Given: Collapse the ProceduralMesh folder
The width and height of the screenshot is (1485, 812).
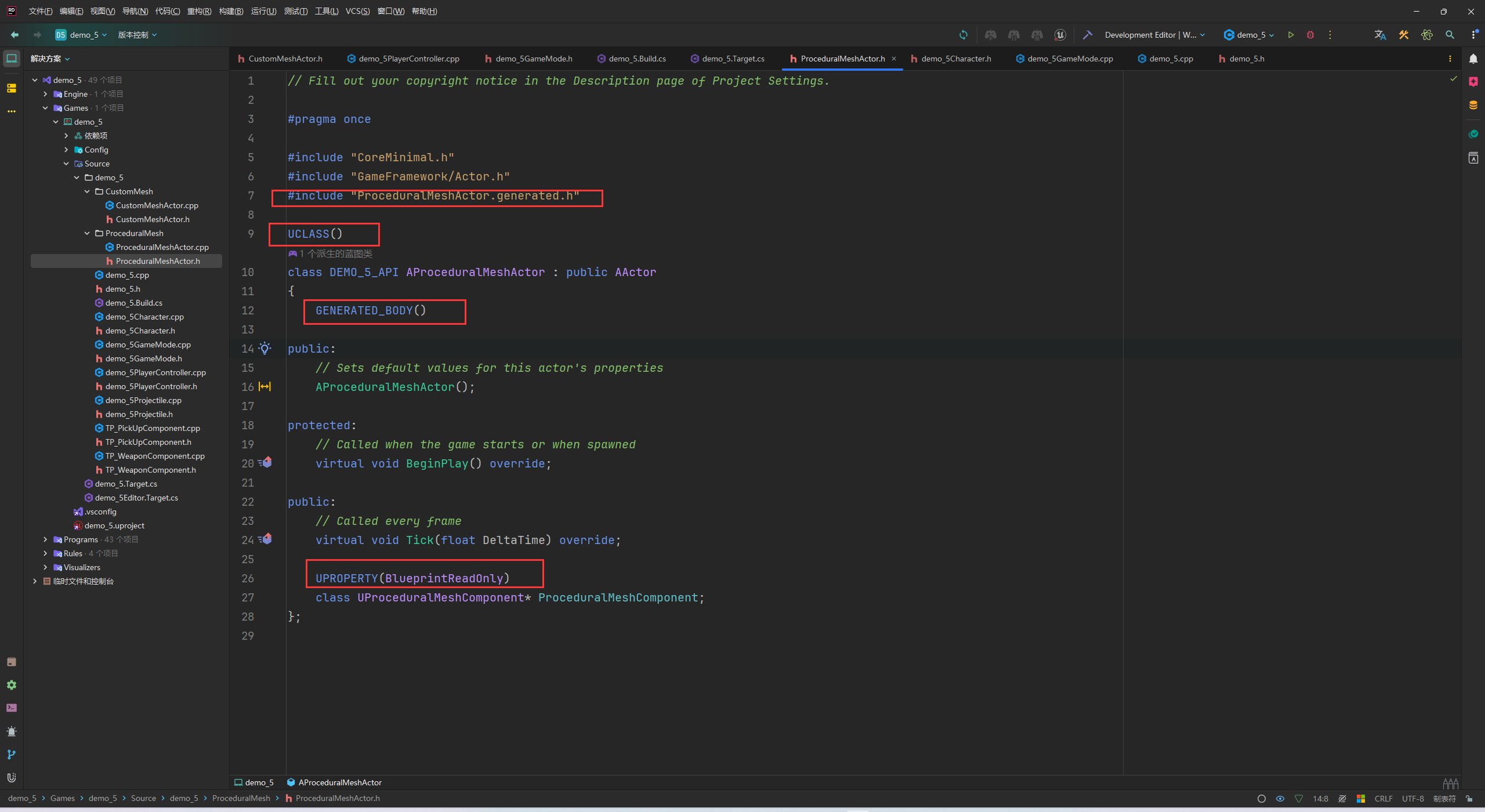Looking at the screenshot, I should [x=87, y=233].
